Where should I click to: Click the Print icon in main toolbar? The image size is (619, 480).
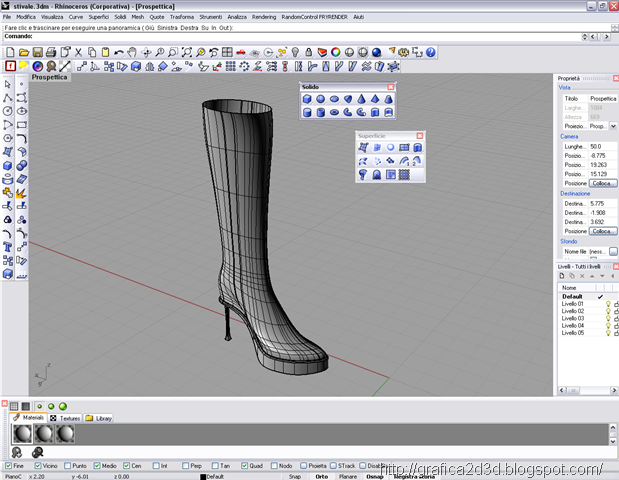[x=51, y=52]
